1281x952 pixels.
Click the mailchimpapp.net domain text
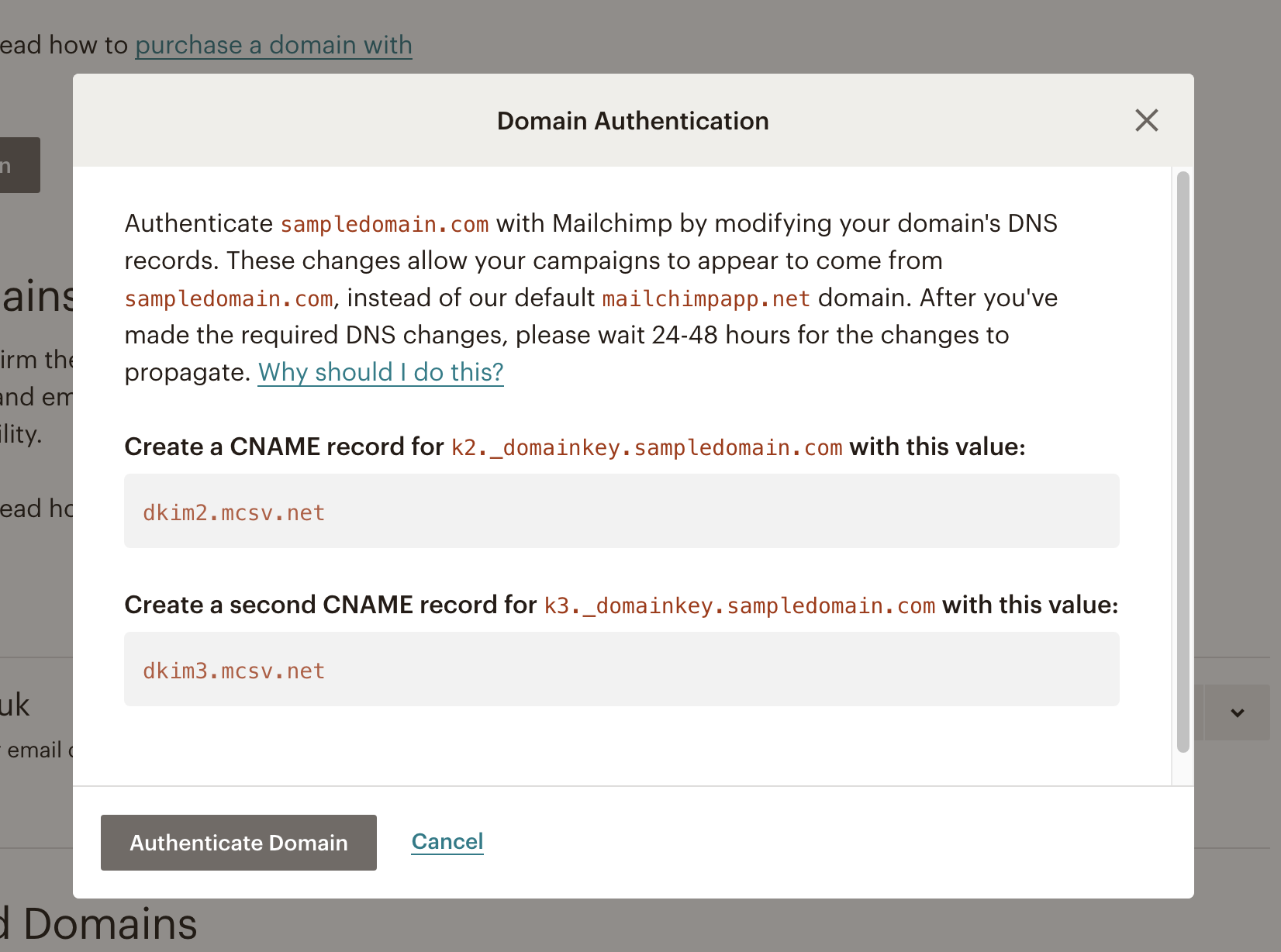(x=706, y=298)
